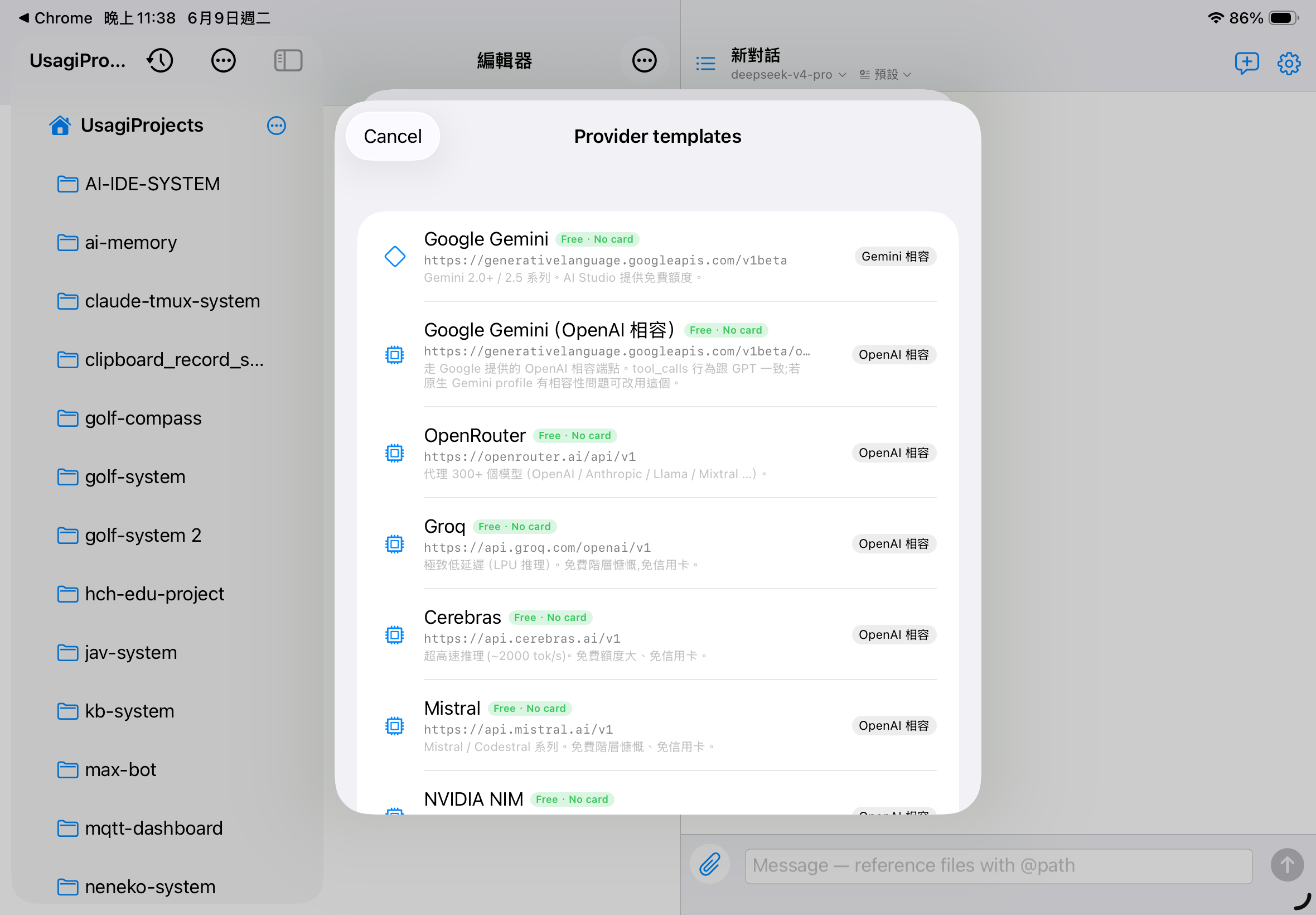1316x915 pixels.
Task: Click the Mistral chip icon
Action: [x=395, y=726]
